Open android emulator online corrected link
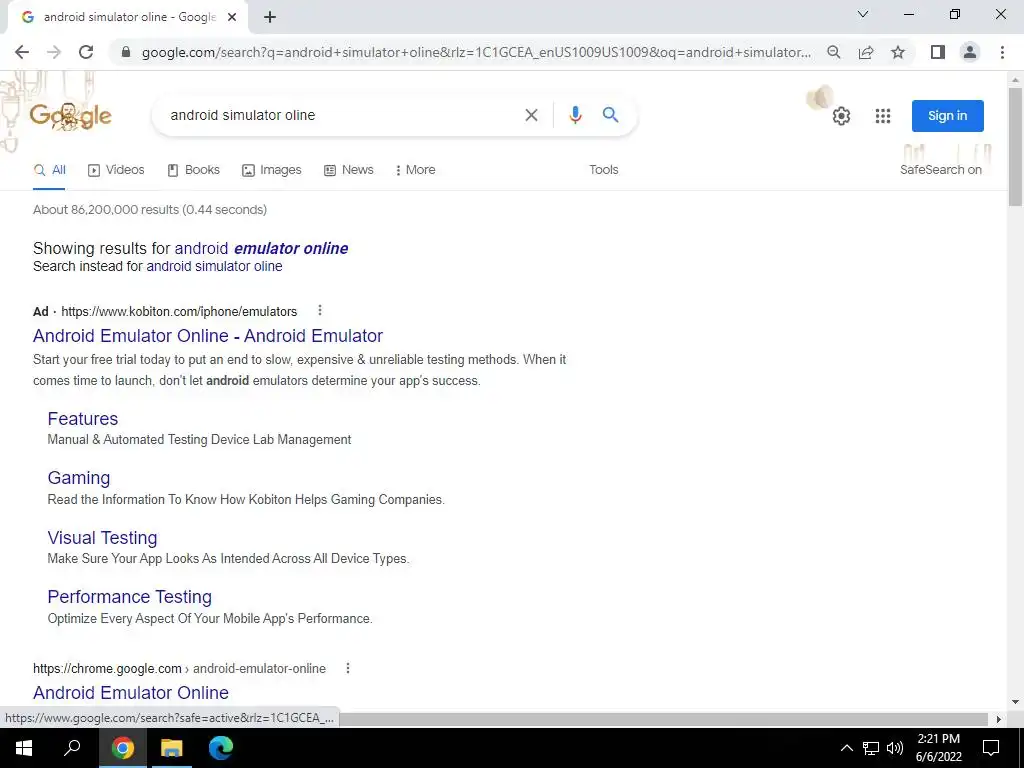This screenshot has height=768, width=1024. [261, 248]
